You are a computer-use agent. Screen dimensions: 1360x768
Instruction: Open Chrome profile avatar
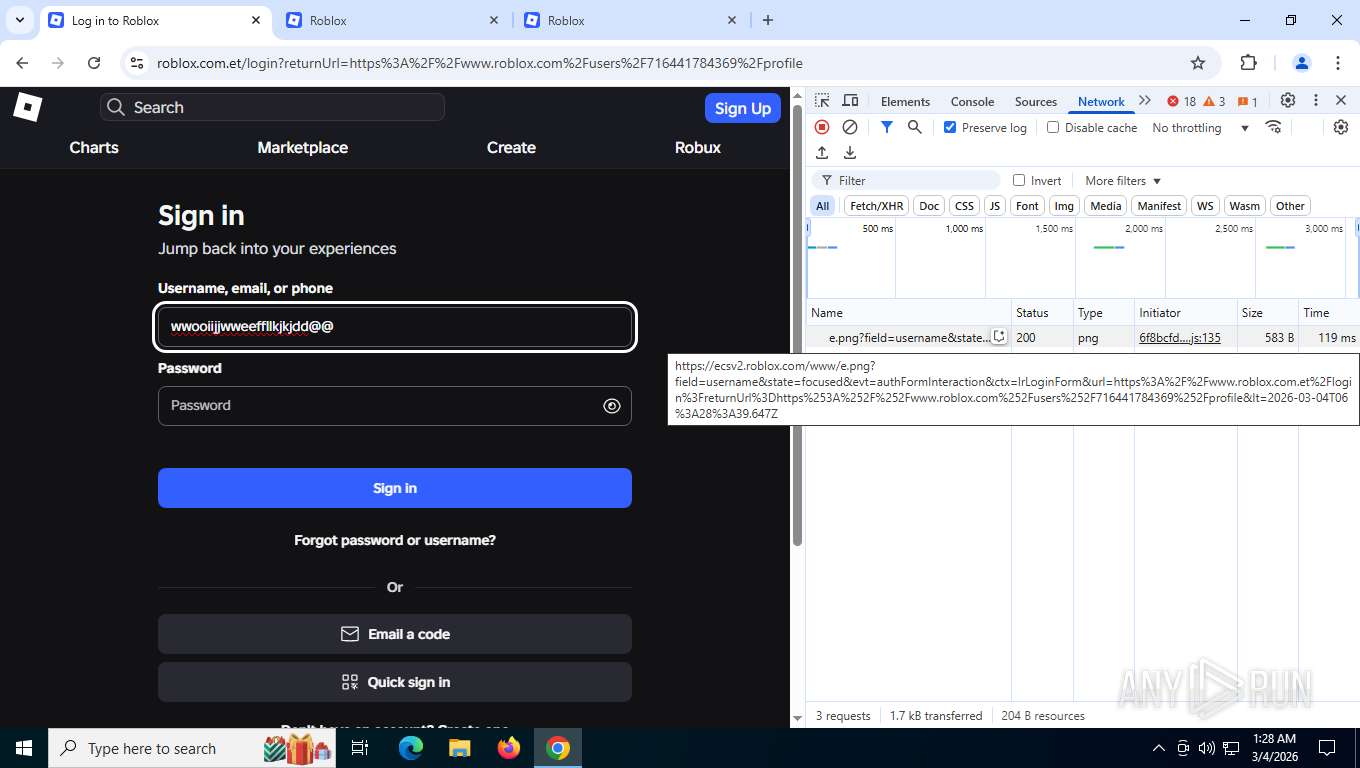tap(1302, 63)
